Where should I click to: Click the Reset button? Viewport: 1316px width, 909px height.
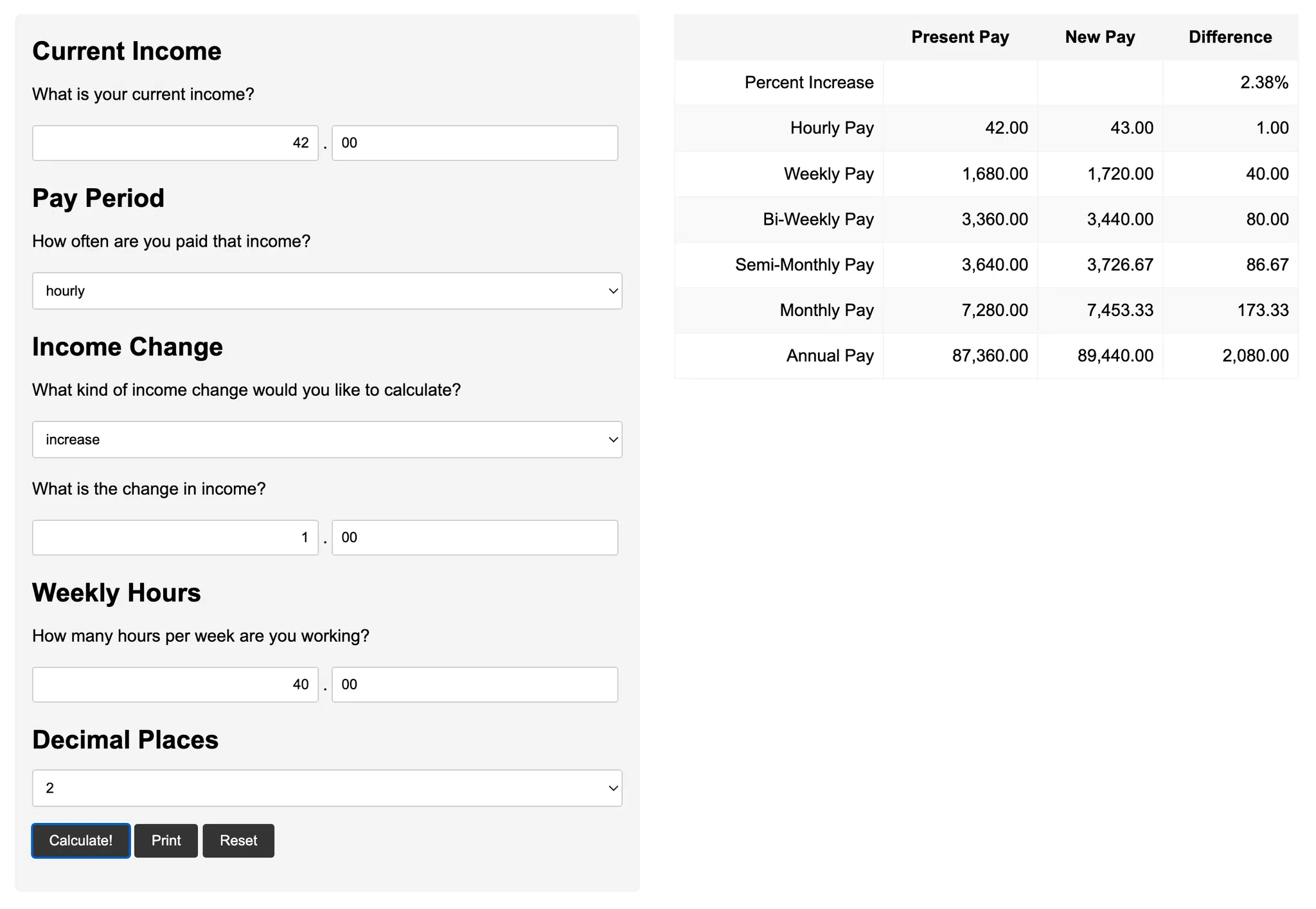coord(238,840)
